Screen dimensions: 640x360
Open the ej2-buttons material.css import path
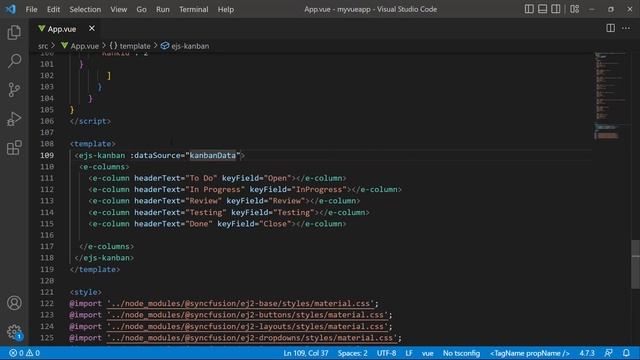[x=247, y=315]
